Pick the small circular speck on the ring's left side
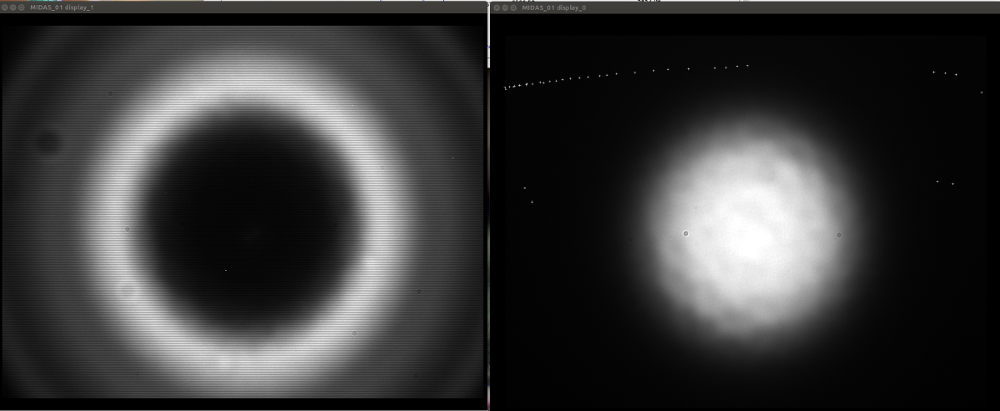This screenshot has height=411, width=1000. coord(127,229)
